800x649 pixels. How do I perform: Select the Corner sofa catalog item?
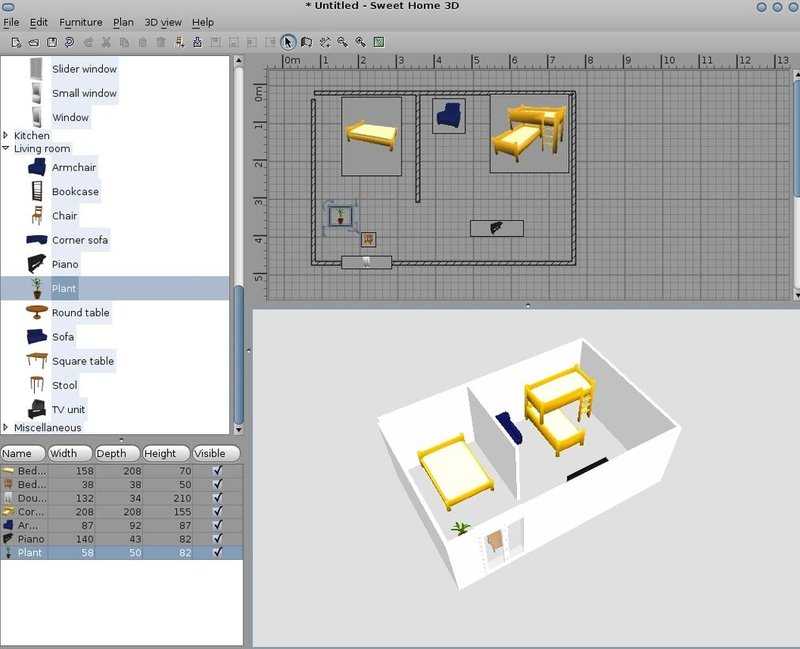(79, 240)
